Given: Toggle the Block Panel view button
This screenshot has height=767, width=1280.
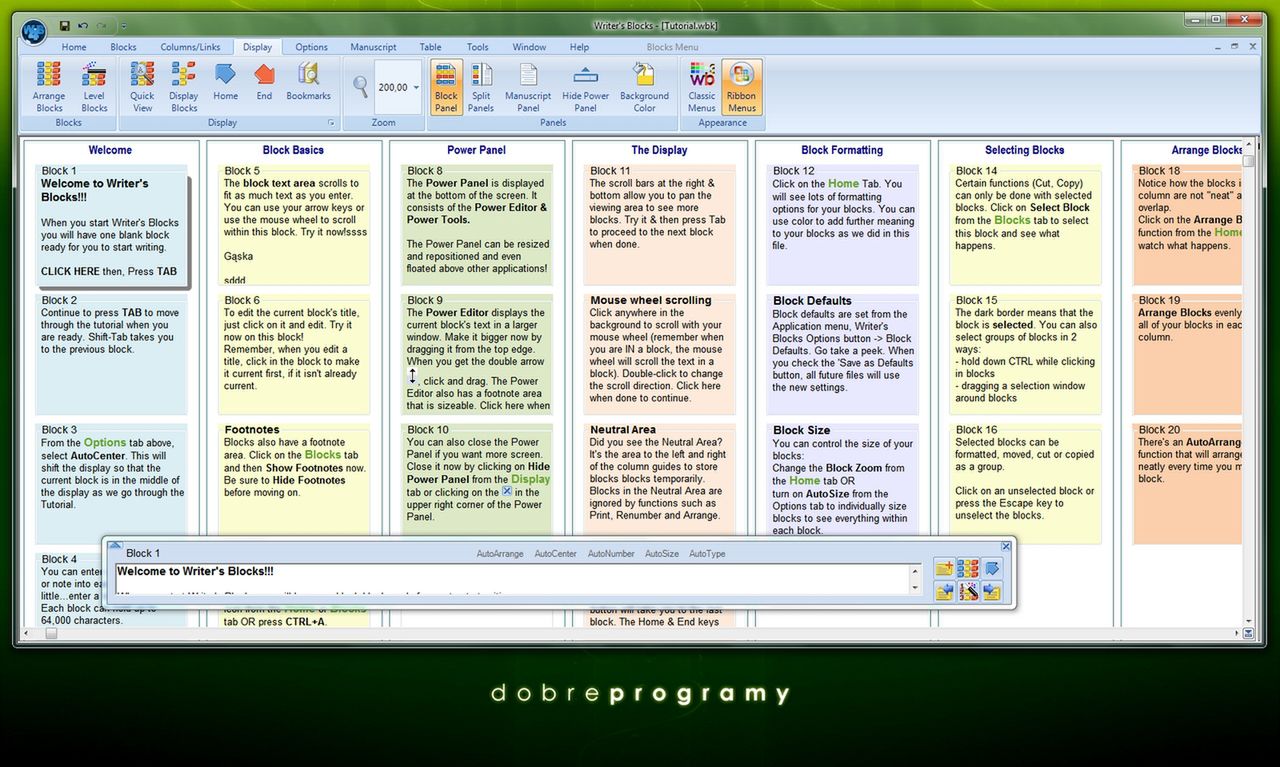Looking at the screenshot, I should pos(446,87).
